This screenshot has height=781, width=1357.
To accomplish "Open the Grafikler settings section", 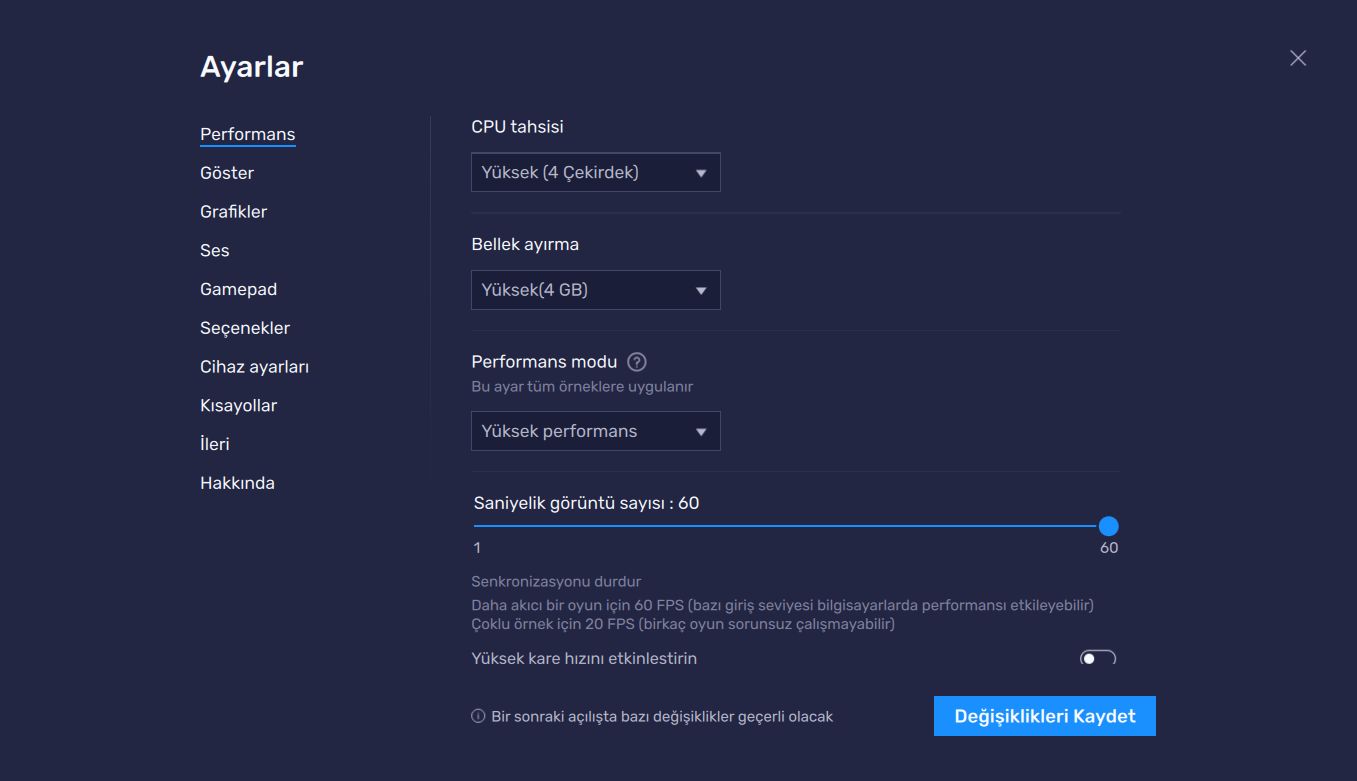I will (x=233, y=212).
